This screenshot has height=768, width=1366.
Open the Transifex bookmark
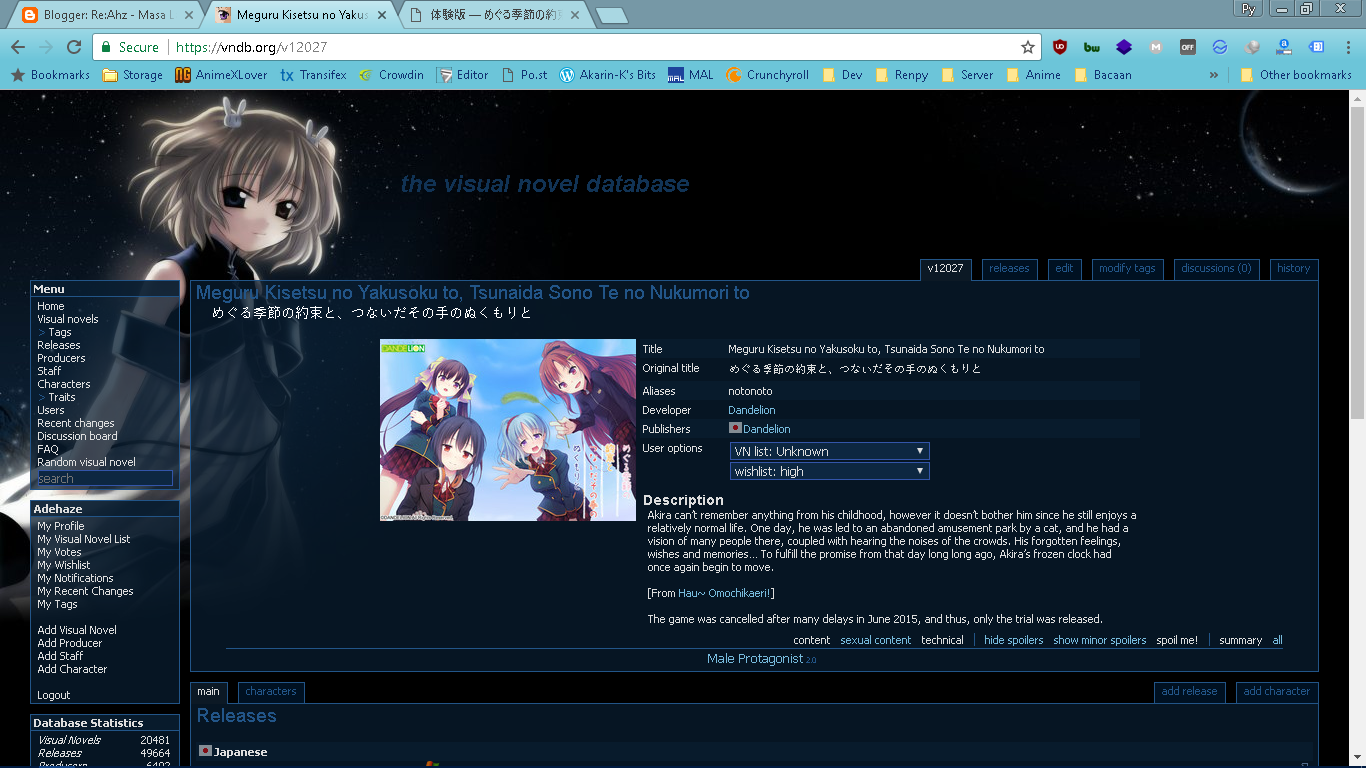click(x=313, y=75)
